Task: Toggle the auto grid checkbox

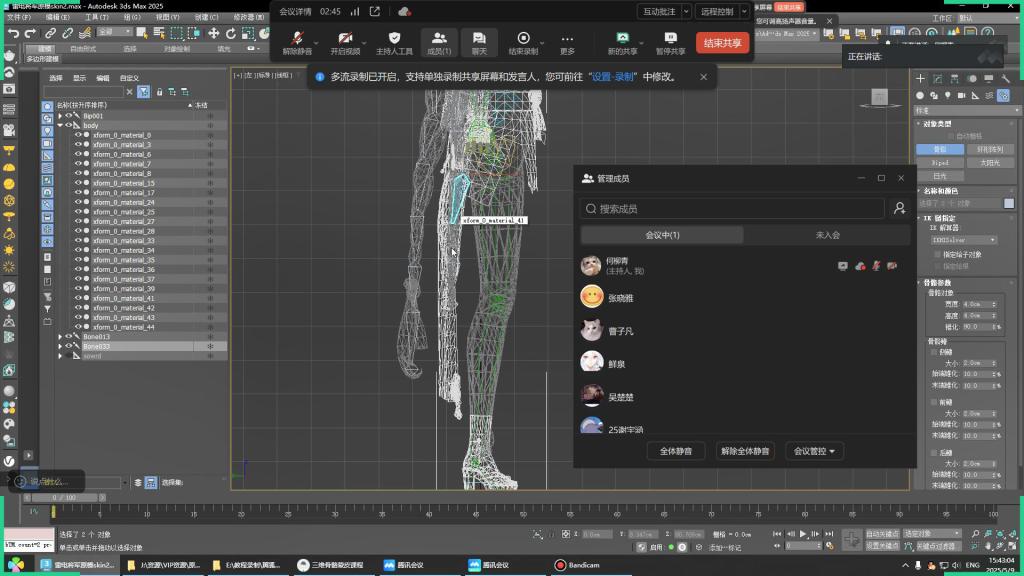Action: click(x=951, y=136)
